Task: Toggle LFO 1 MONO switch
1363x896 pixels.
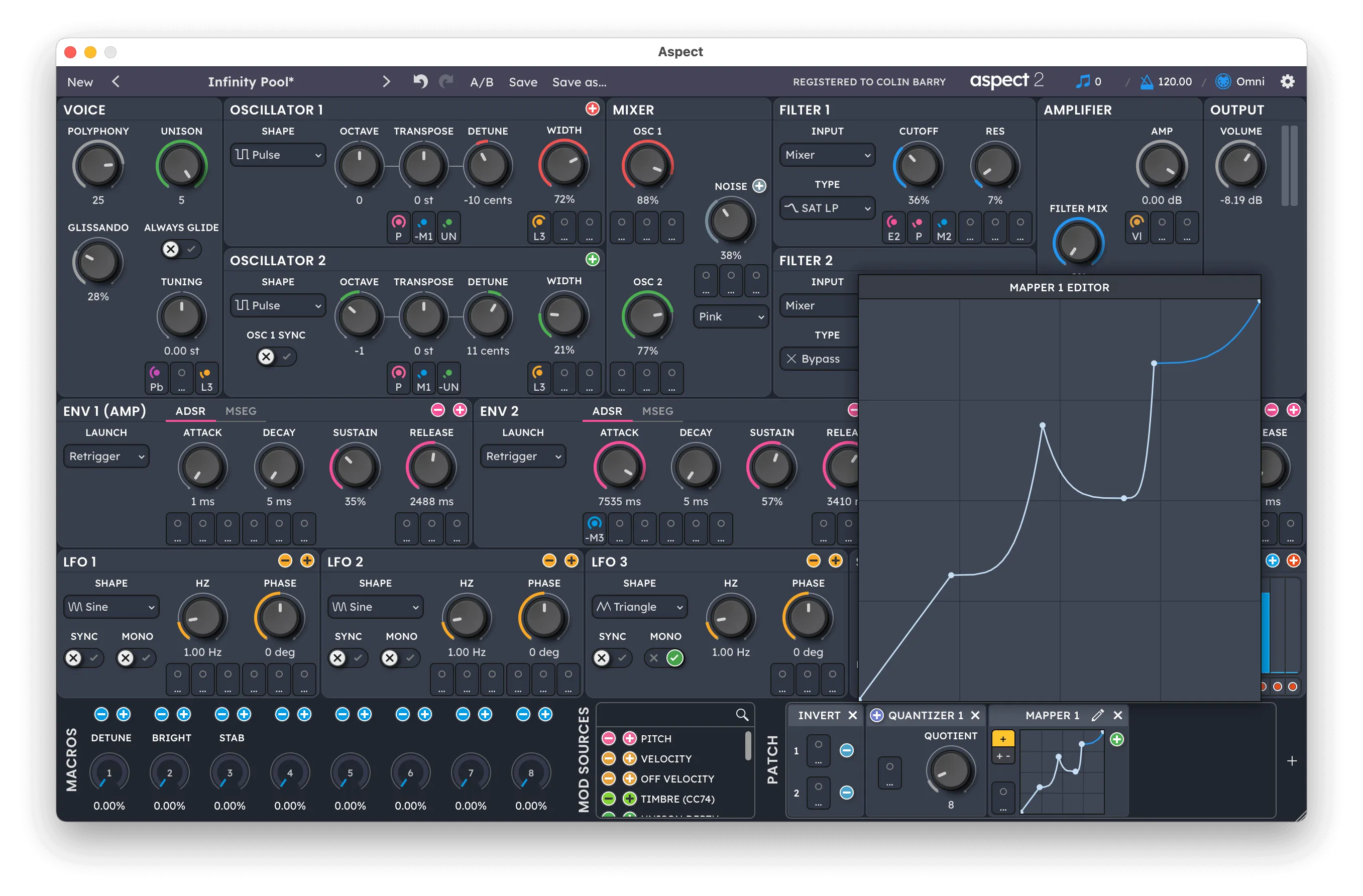Action: [x=136, y=657]
